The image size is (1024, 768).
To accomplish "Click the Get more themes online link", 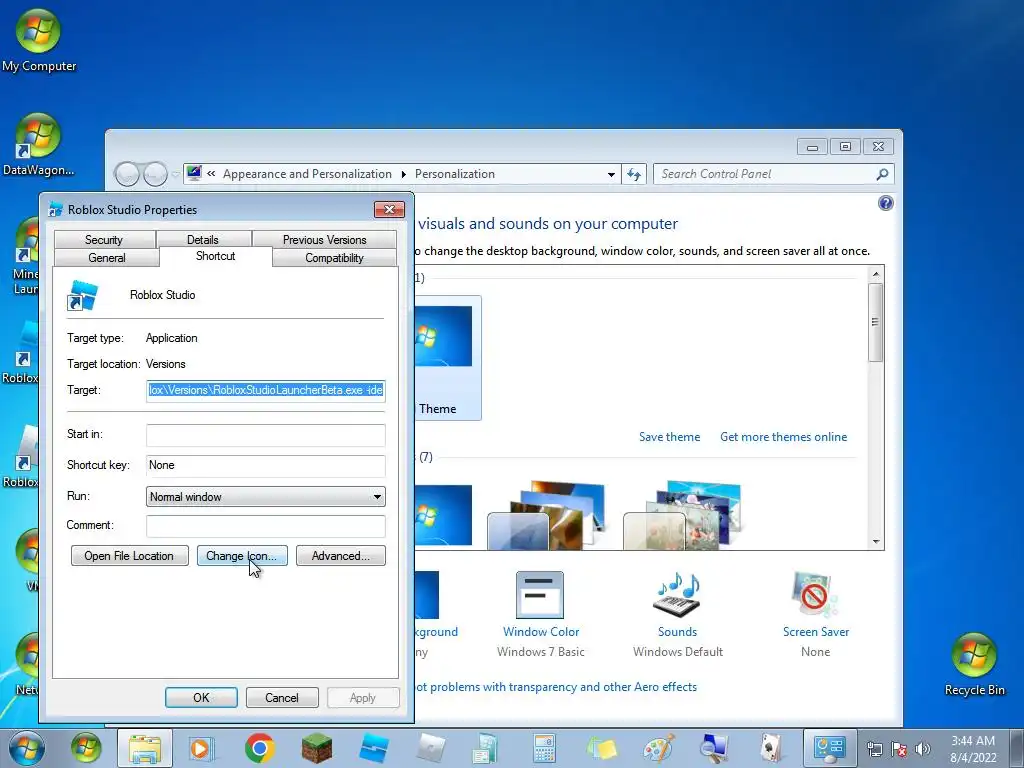I will click(783, 437).
